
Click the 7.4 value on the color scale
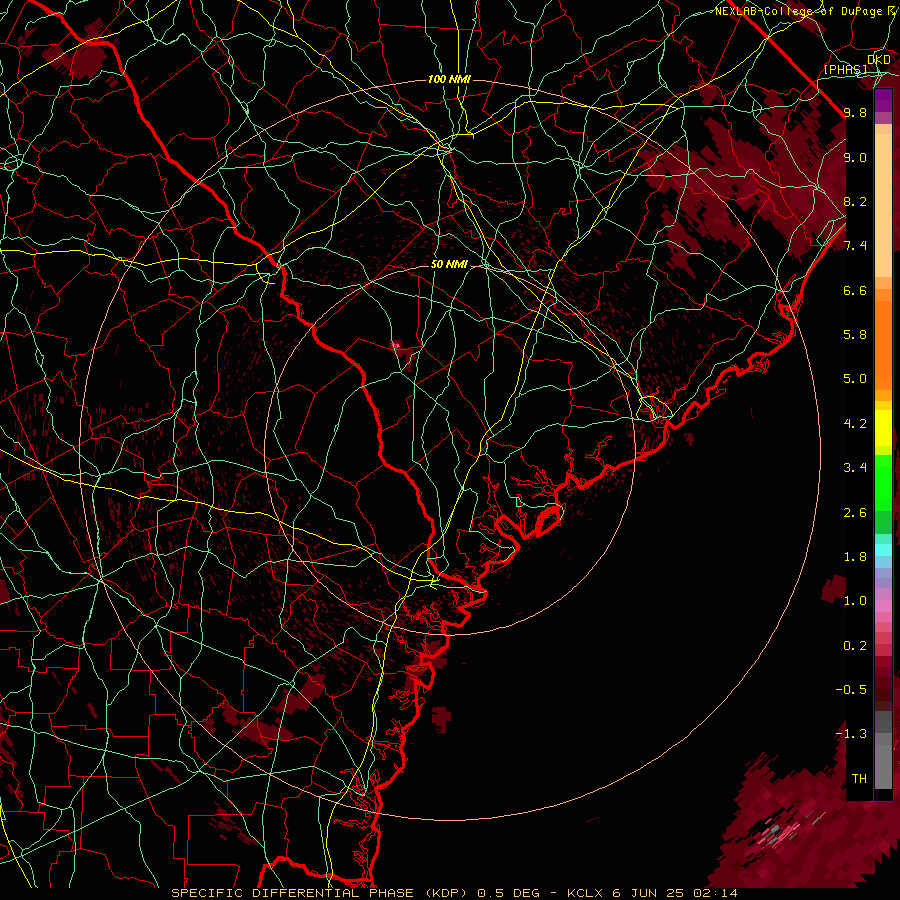coord(855,246)
